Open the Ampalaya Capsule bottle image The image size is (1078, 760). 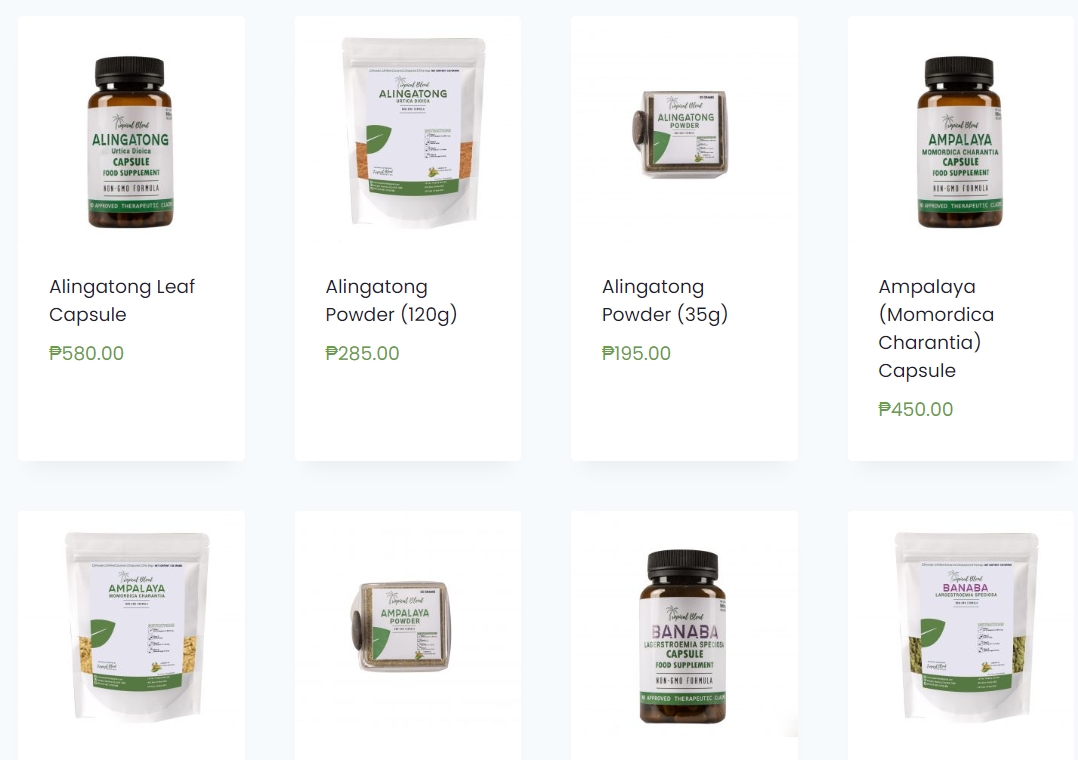(x=960, y=142)
